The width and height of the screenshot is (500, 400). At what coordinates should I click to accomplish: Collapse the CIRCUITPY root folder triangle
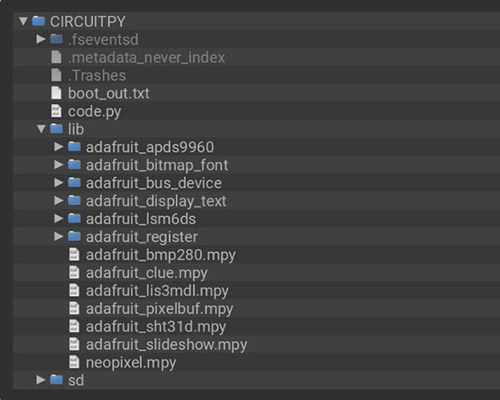tap(23, 22)
